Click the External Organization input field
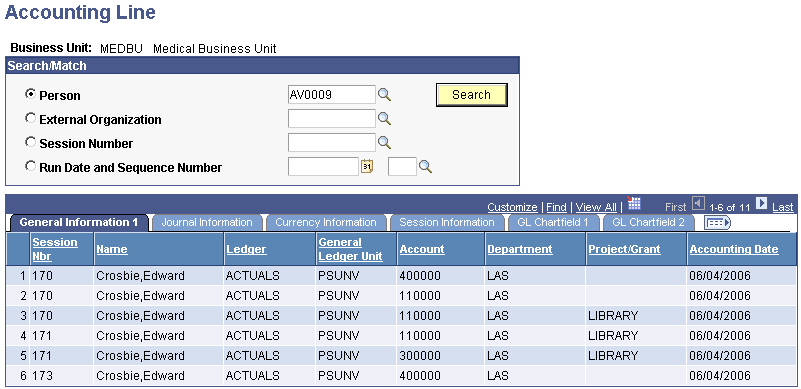 click(x=332, y=119)
